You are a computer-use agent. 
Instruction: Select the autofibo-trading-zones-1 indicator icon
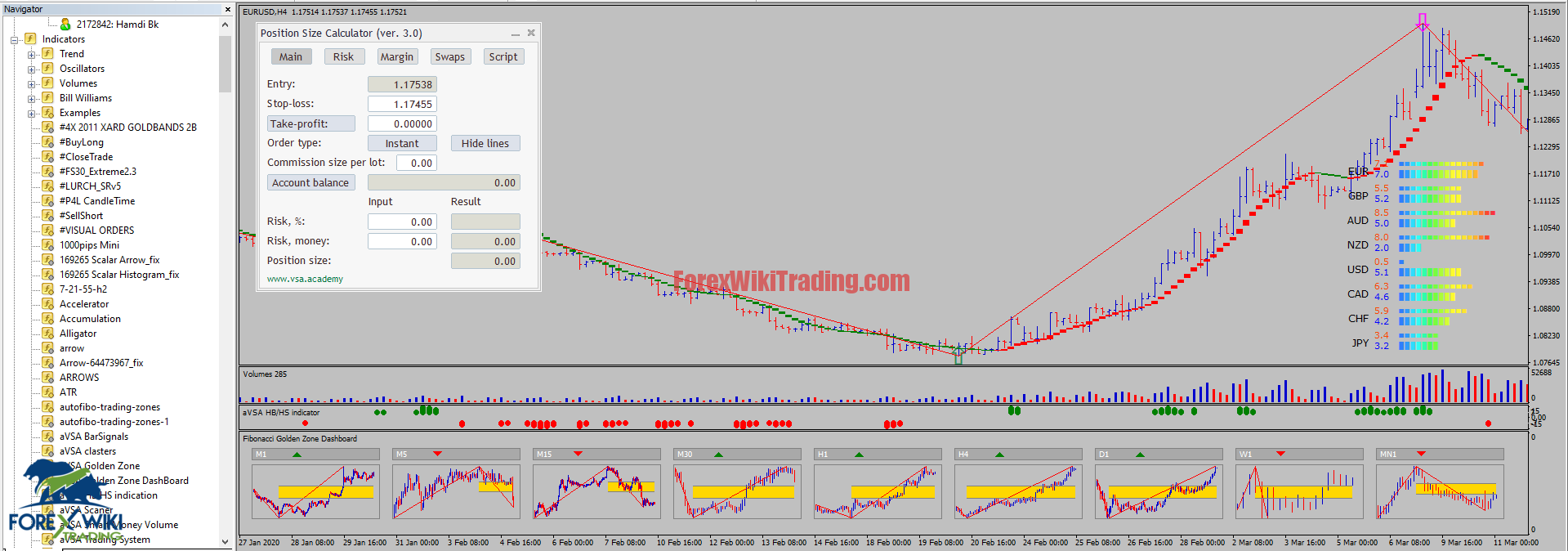coord(48,422)
